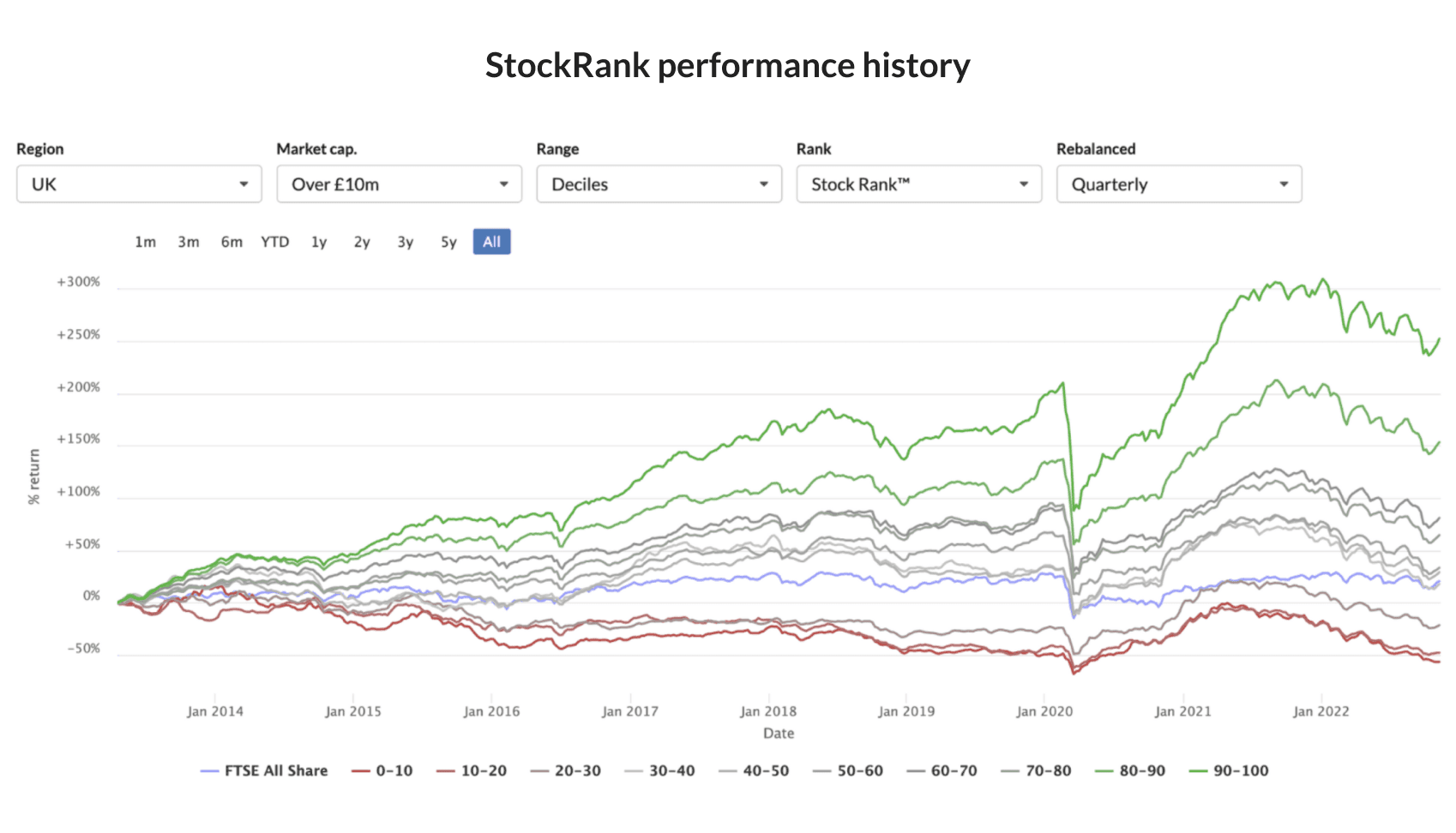This screenshot has height=833, width=1456.
Task: Select the 2y range option
Action: [361, 242]
